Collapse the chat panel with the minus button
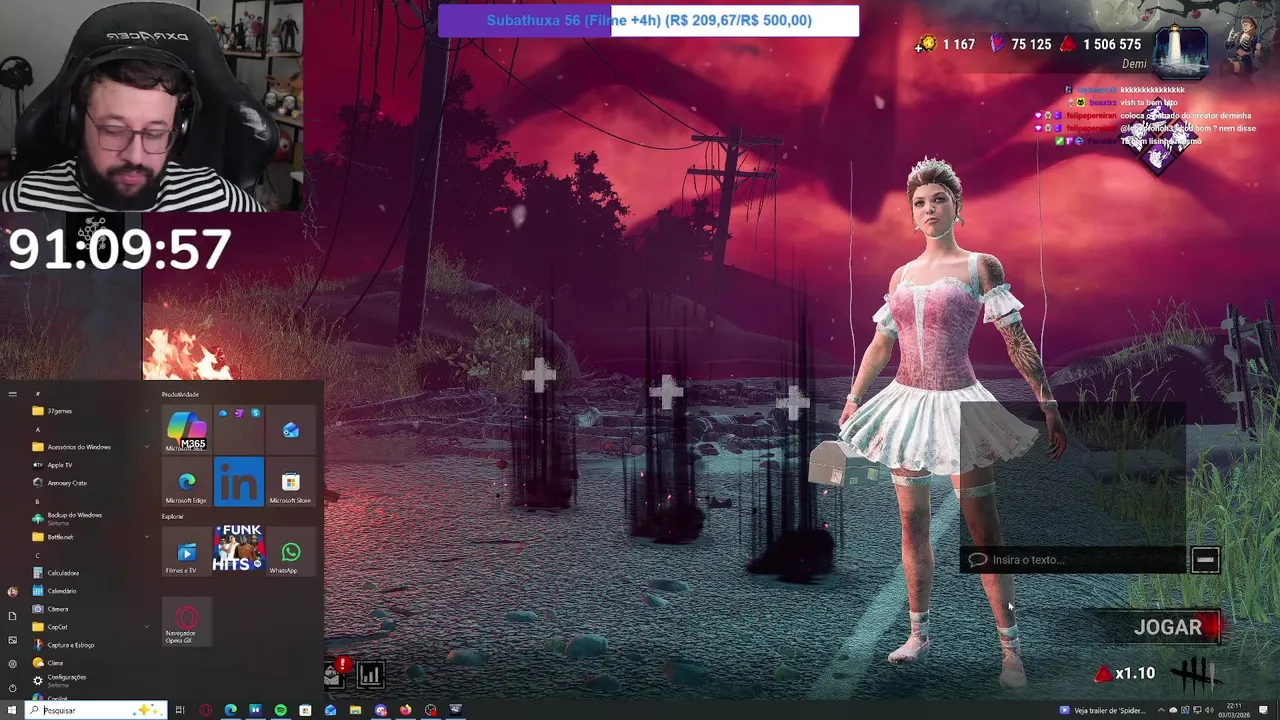The width and height of the screenshot is (1280, 720). coord(1205,560)
